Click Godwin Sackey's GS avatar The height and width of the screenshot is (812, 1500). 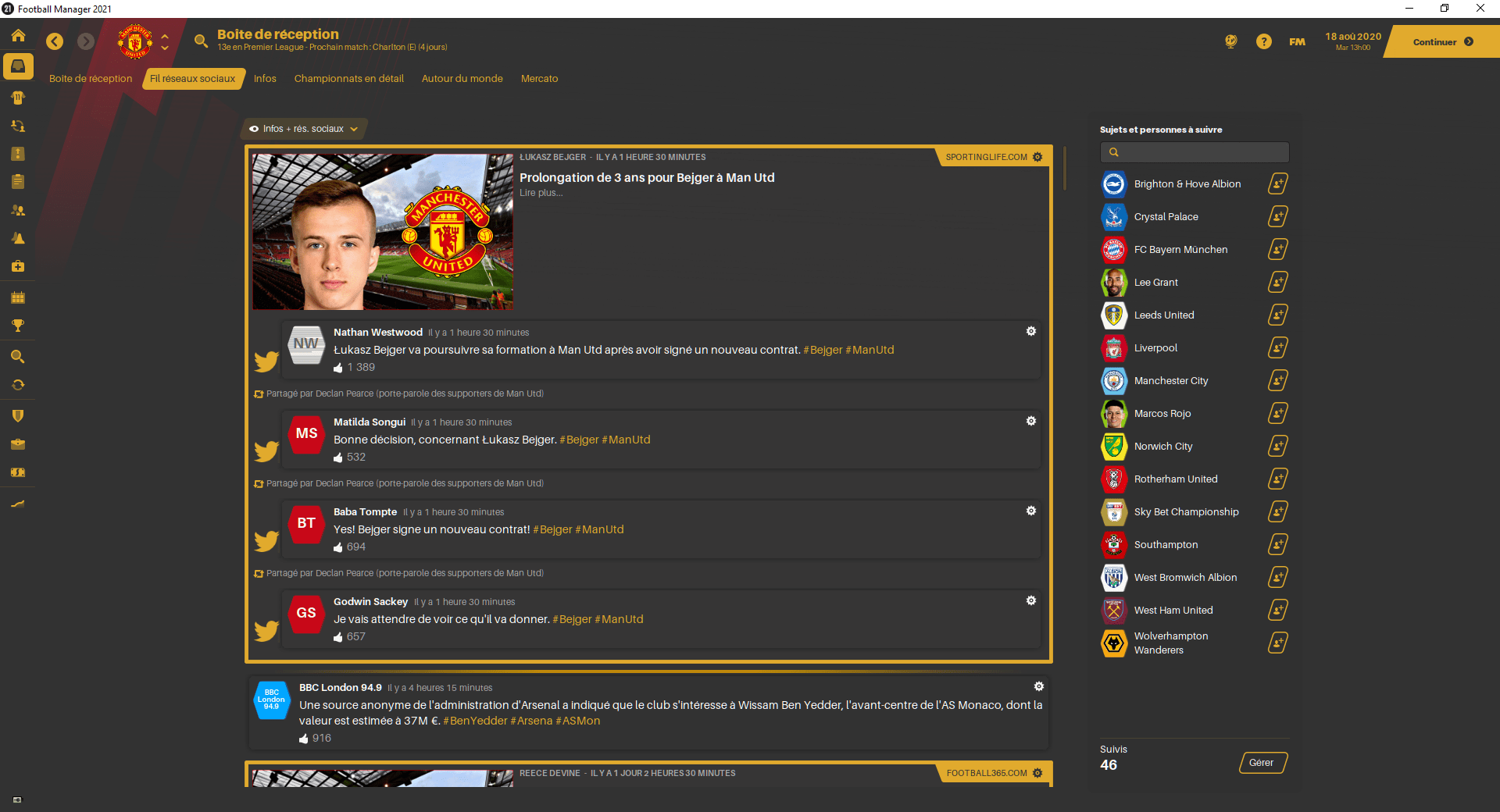tap(306, 613)
